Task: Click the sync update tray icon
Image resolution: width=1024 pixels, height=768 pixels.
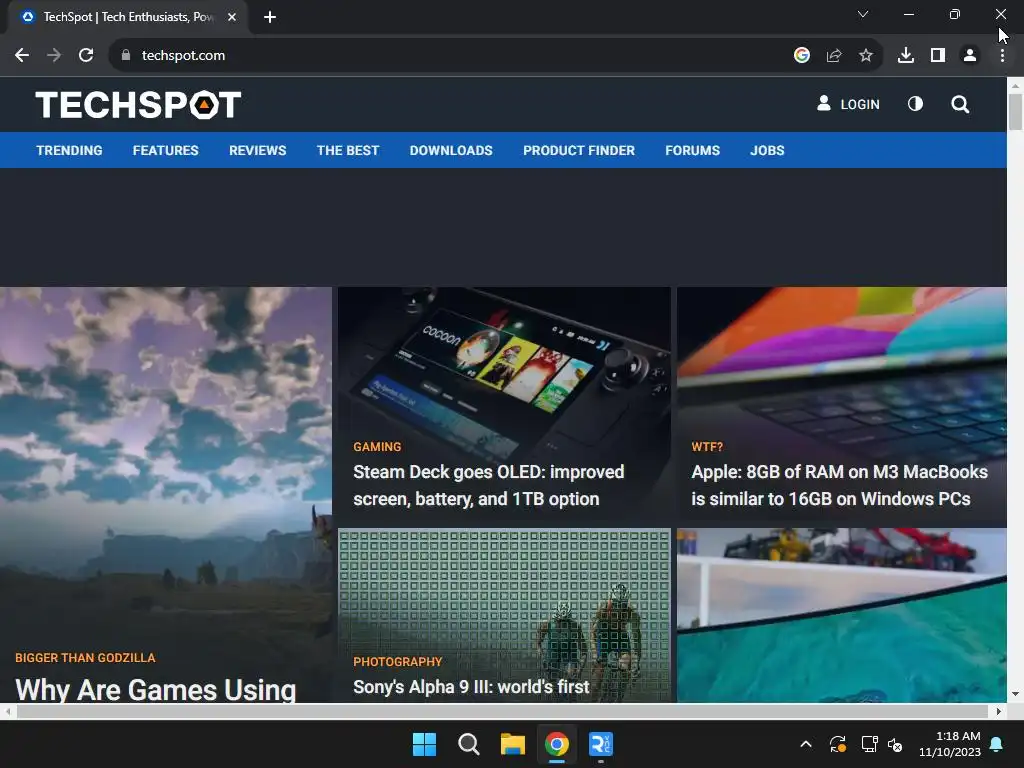Action: [838, 744]
